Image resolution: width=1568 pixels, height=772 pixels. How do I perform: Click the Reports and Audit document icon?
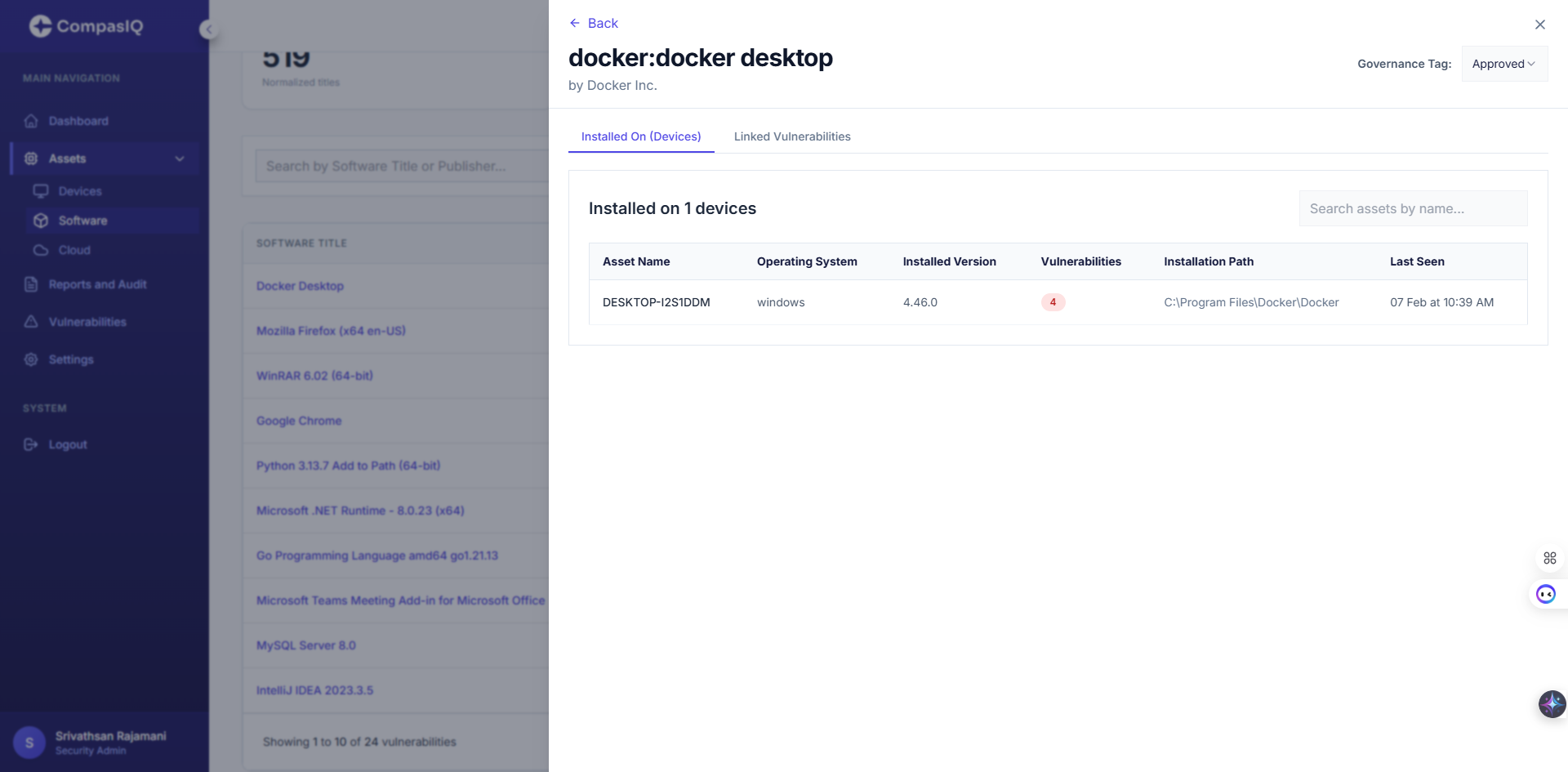(x=31, y=284)
